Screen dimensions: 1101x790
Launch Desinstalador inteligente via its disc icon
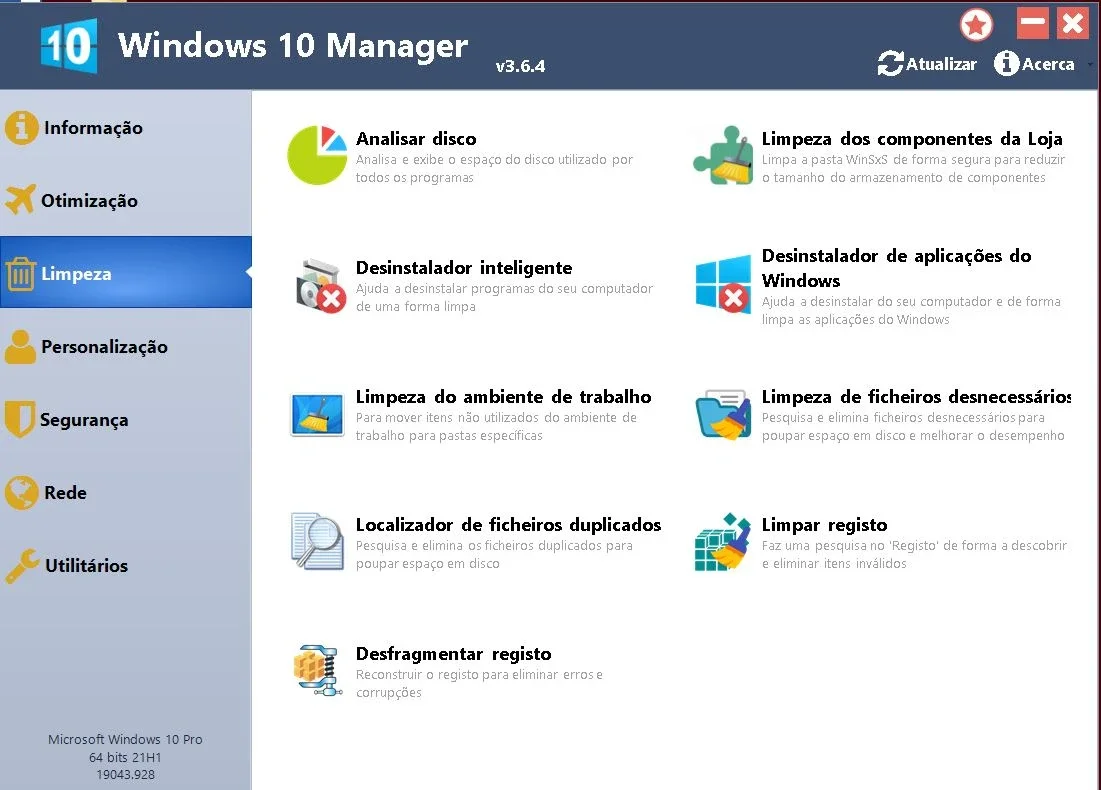[320, 285]
